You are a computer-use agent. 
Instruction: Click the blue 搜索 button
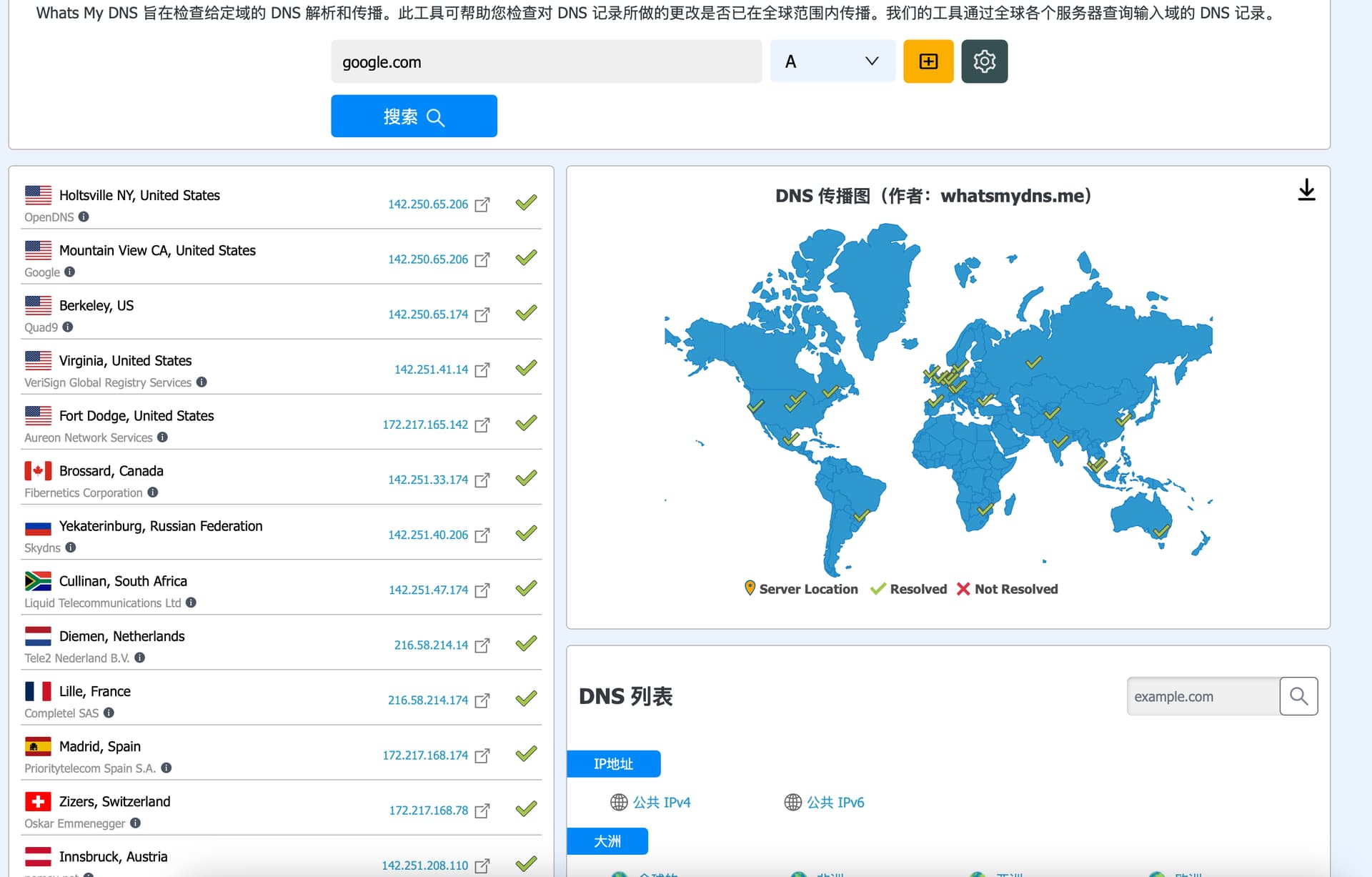click(x=414, y=116)
